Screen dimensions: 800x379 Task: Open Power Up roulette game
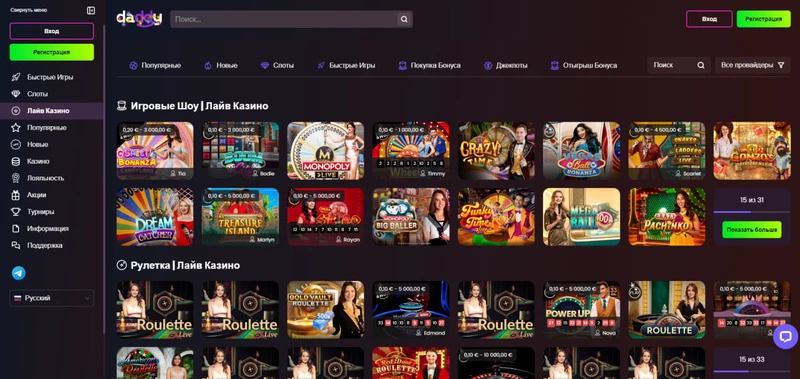(581, 310)
